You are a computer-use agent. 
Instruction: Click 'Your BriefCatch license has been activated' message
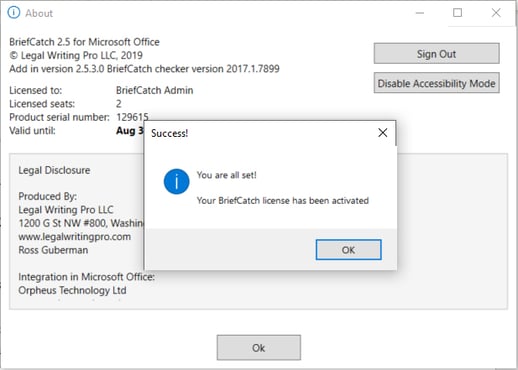coord(283,201)
